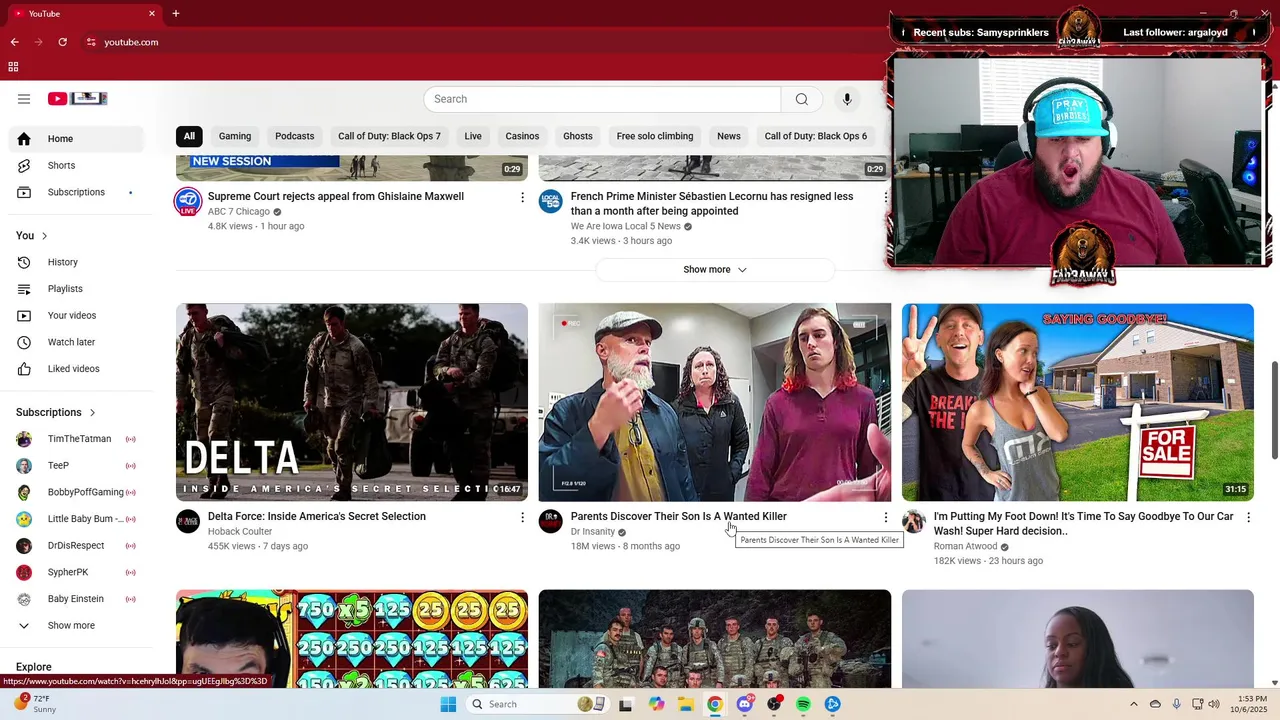Play the slot machine gems thumbnail

click(352, 639)
